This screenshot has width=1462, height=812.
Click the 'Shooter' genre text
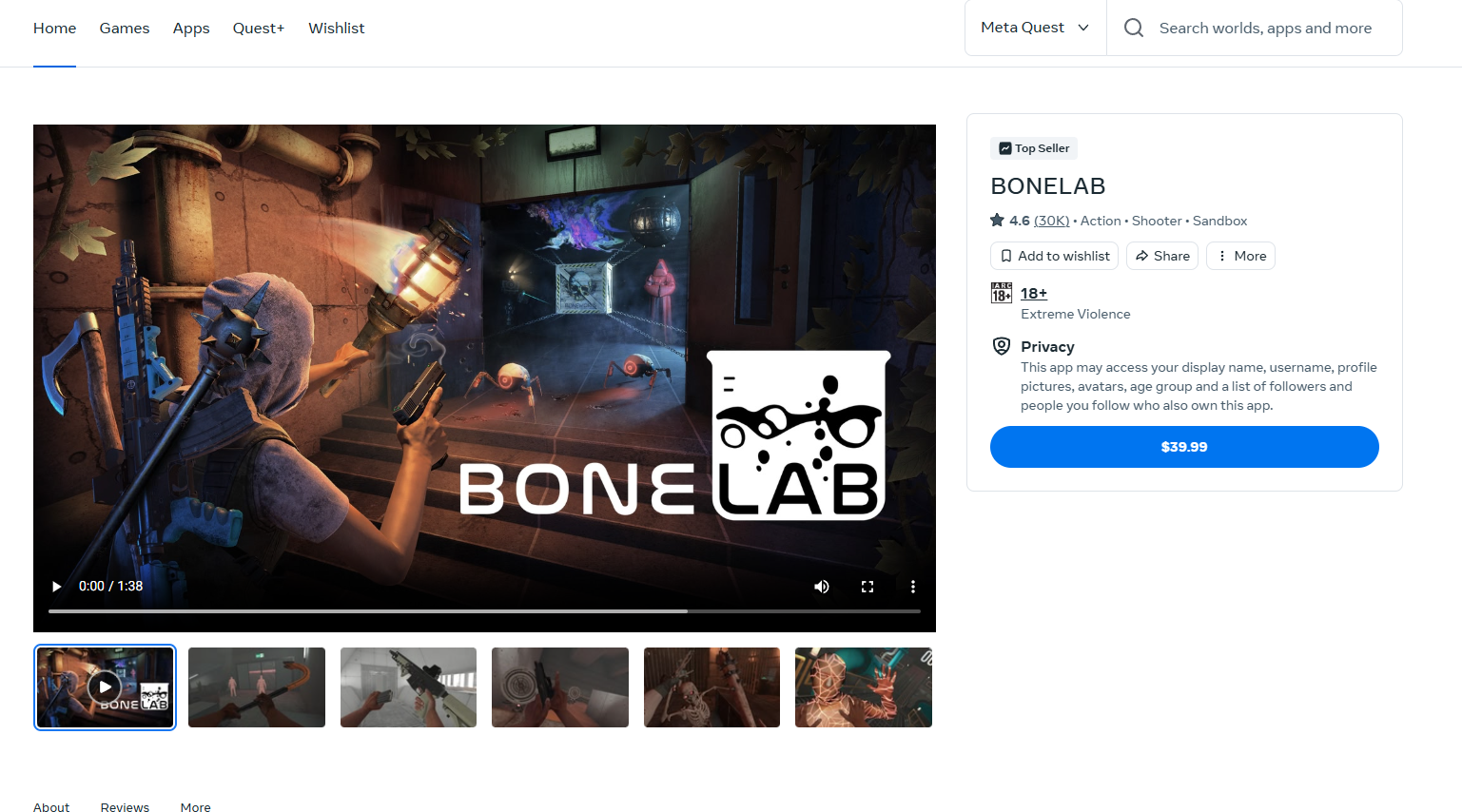(1157, 221)
